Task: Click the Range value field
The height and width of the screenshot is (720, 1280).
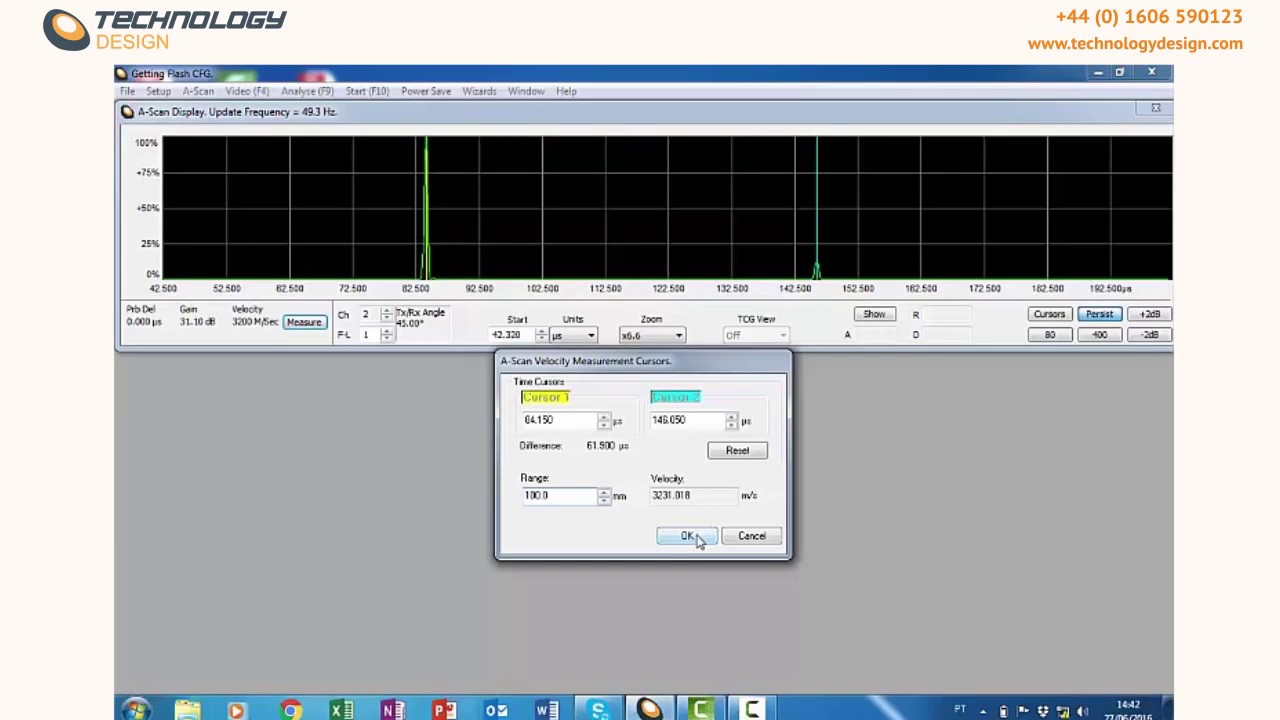Action: pyautogui.click(x=559, y=496)
